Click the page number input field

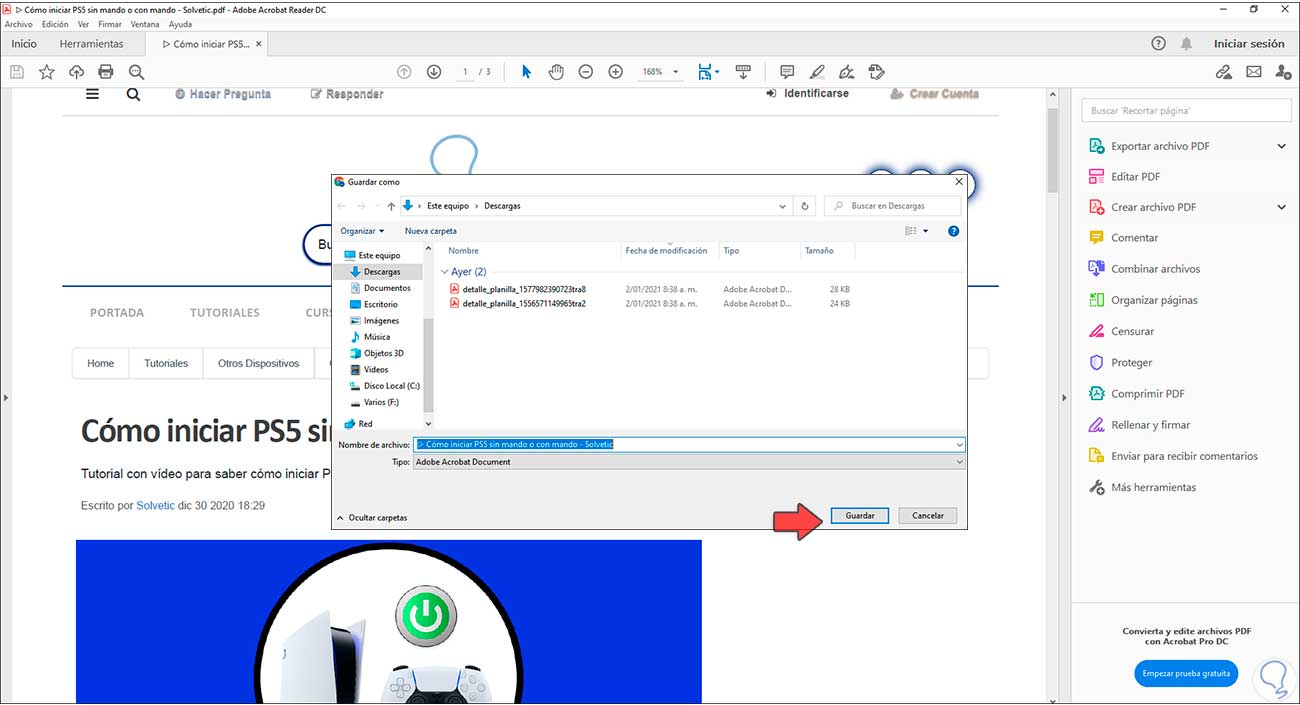coord(466,72)
